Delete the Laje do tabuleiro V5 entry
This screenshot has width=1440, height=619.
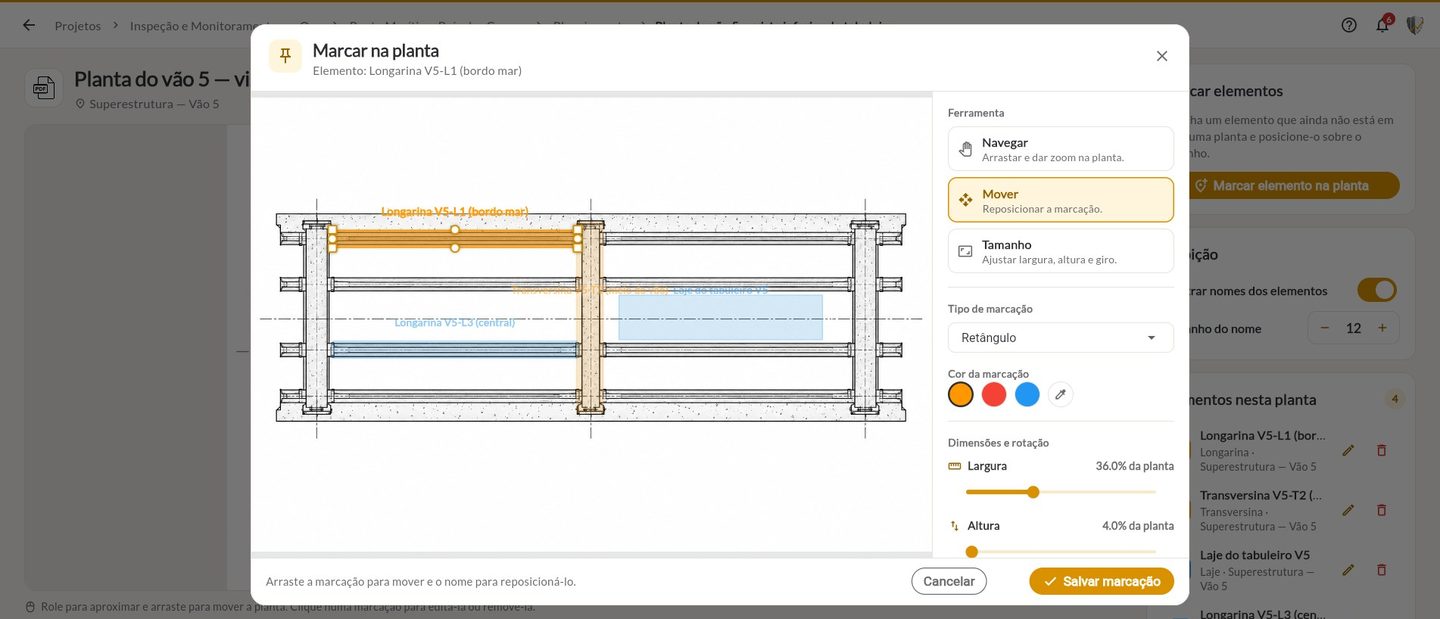(x=1382, y=570)
